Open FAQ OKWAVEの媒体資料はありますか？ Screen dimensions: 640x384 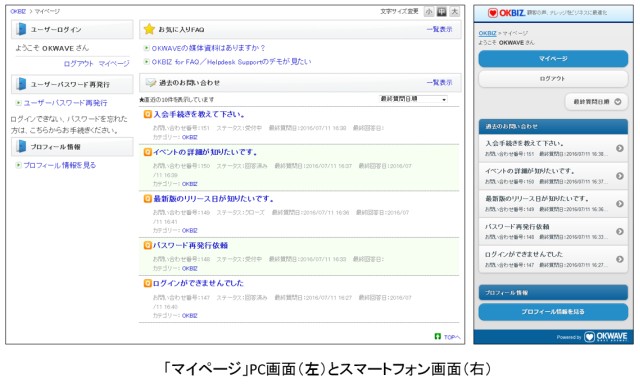(209, 48)
